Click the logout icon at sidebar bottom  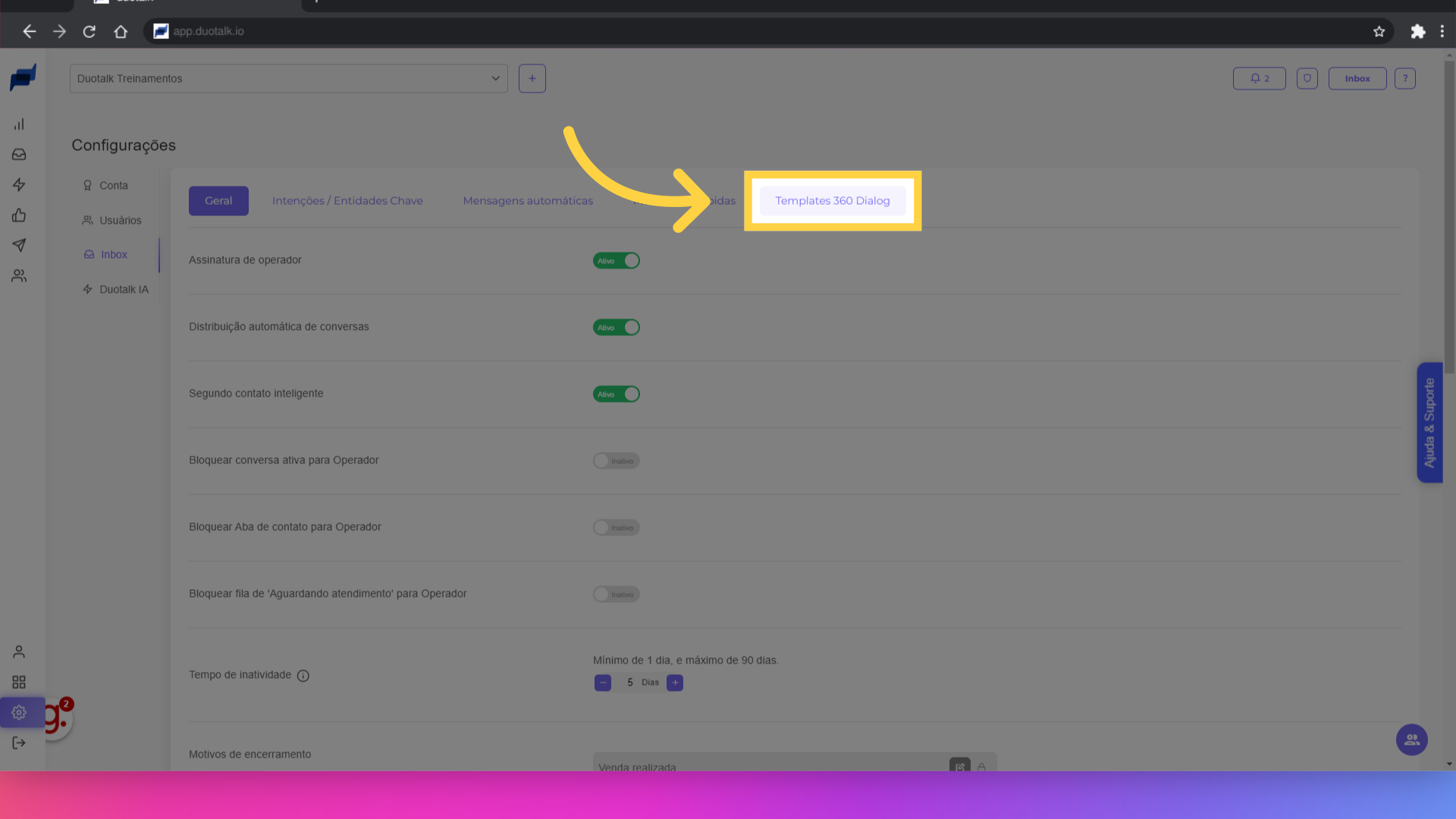[x=19, y=743]
